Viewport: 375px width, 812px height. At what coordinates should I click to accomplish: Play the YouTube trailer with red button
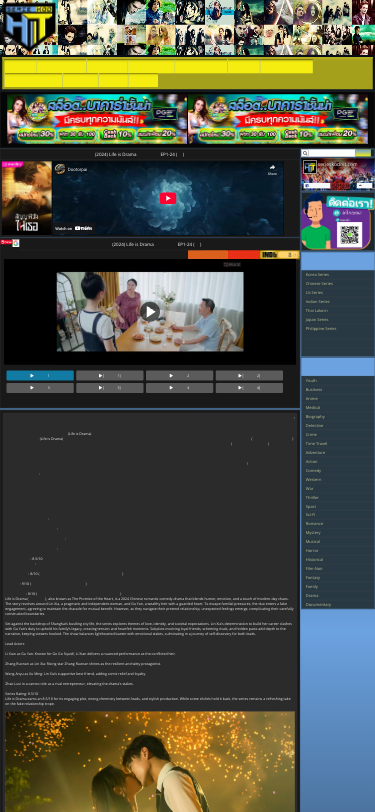click(168, 198)
